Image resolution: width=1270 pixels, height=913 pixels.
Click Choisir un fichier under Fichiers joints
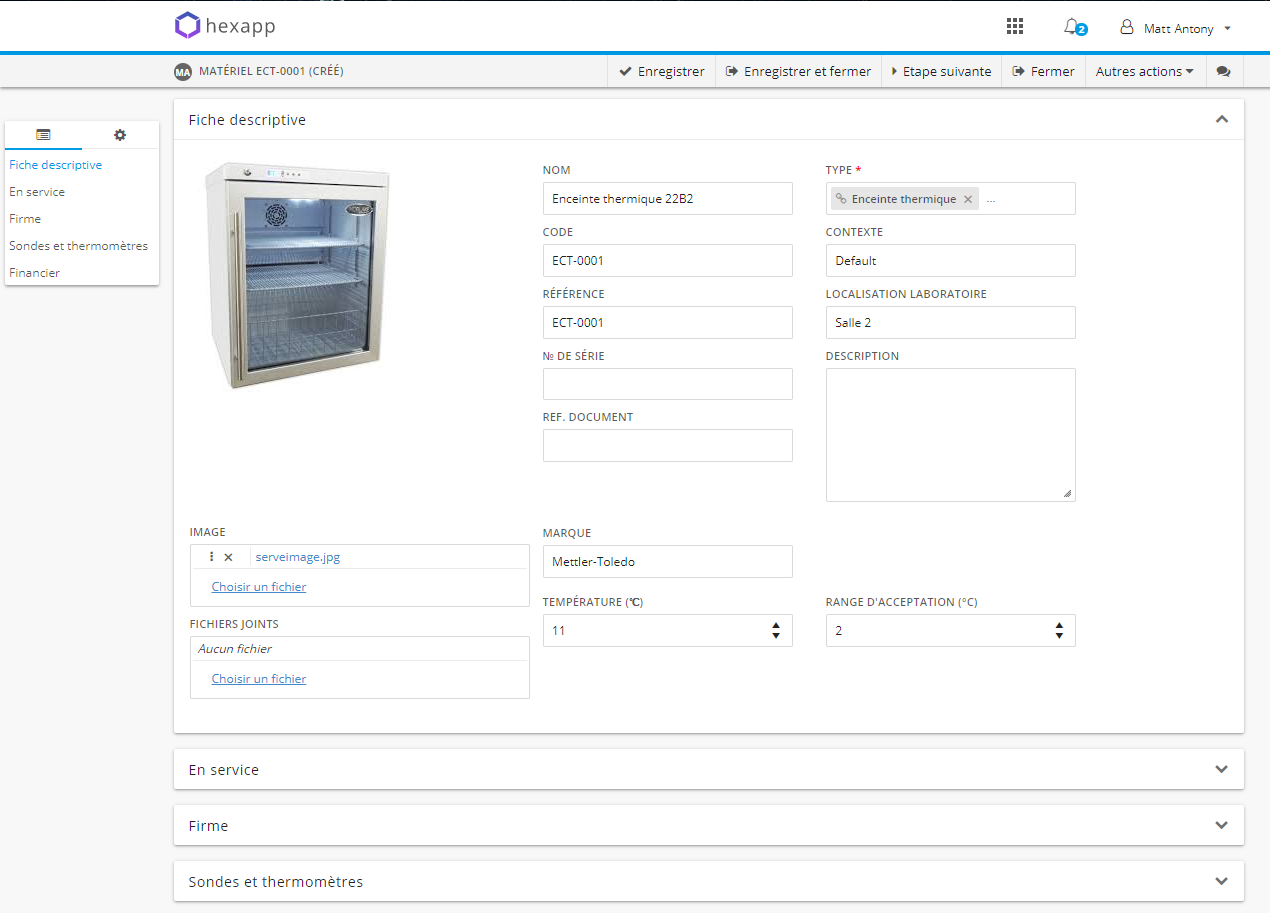[259, 679]
